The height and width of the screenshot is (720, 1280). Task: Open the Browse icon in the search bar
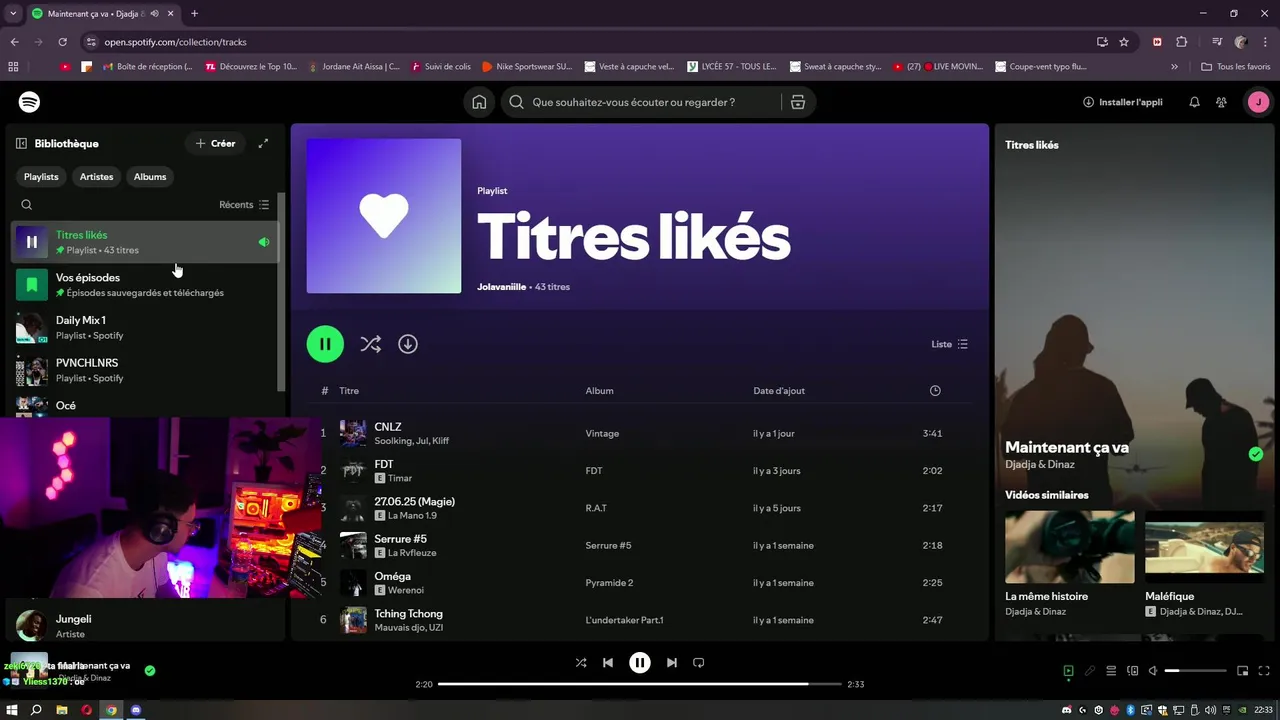point(797,102)
